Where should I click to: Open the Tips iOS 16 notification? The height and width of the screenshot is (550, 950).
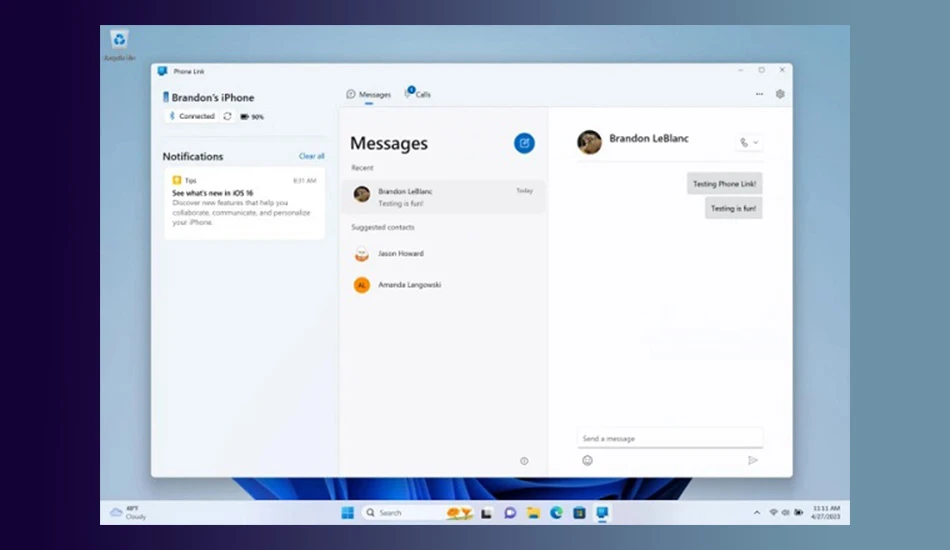coord(244,203)
